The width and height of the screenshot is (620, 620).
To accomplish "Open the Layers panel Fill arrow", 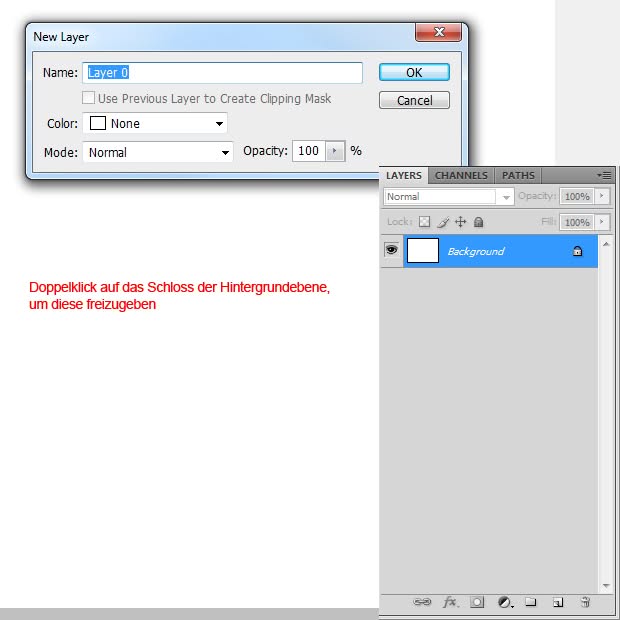I will tap(602, 222).
